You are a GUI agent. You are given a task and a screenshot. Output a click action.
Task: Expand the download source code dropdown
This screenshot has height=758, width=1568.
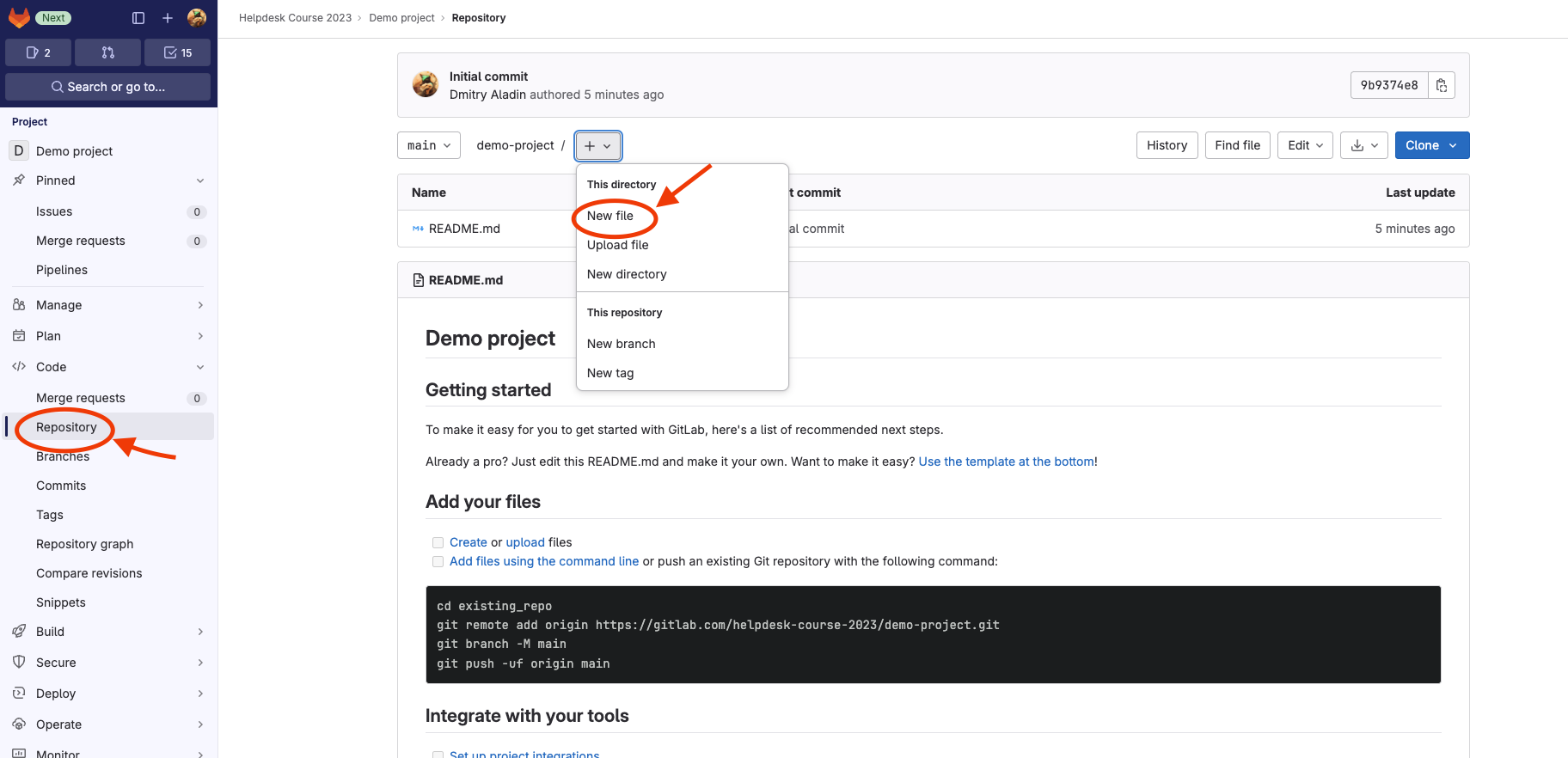coord(1364,145)
